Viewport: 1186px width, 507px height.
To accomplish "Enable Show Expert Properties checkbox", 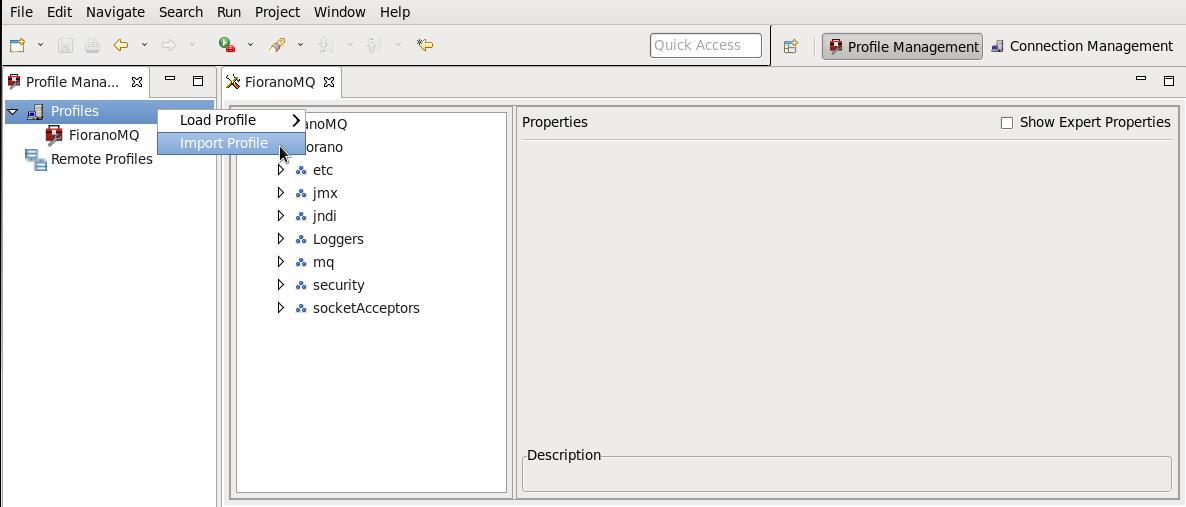I will coord(1007,123).
